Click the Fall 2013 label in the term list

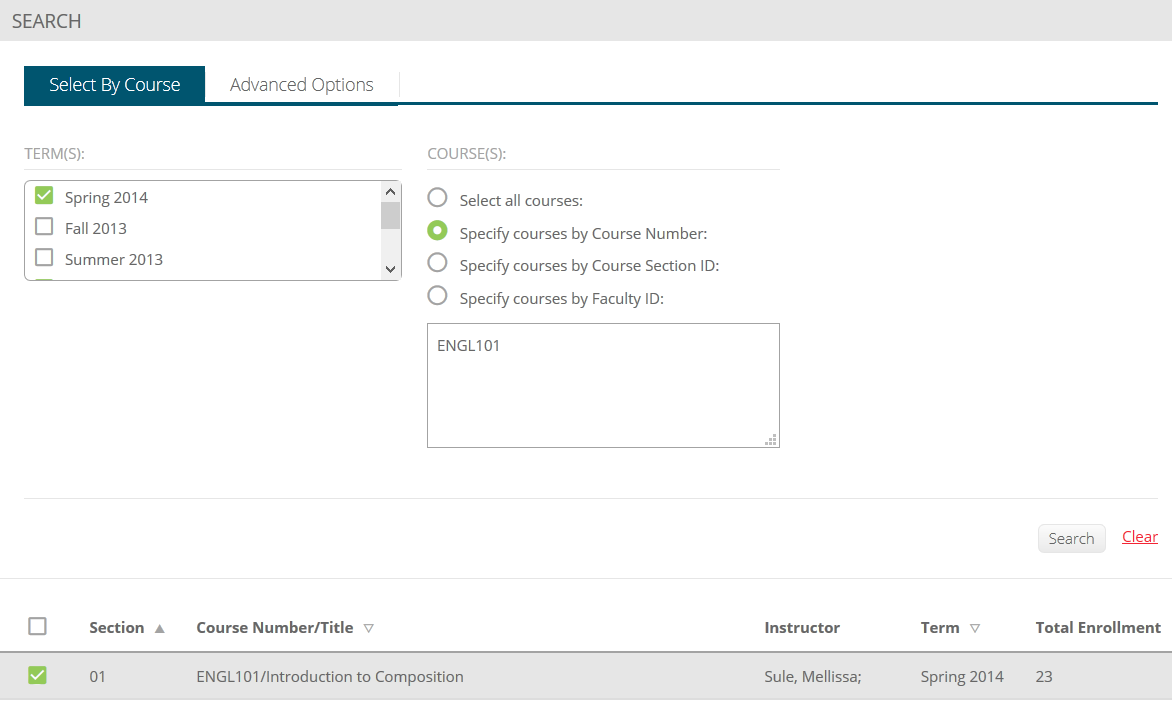coord(96,229)
